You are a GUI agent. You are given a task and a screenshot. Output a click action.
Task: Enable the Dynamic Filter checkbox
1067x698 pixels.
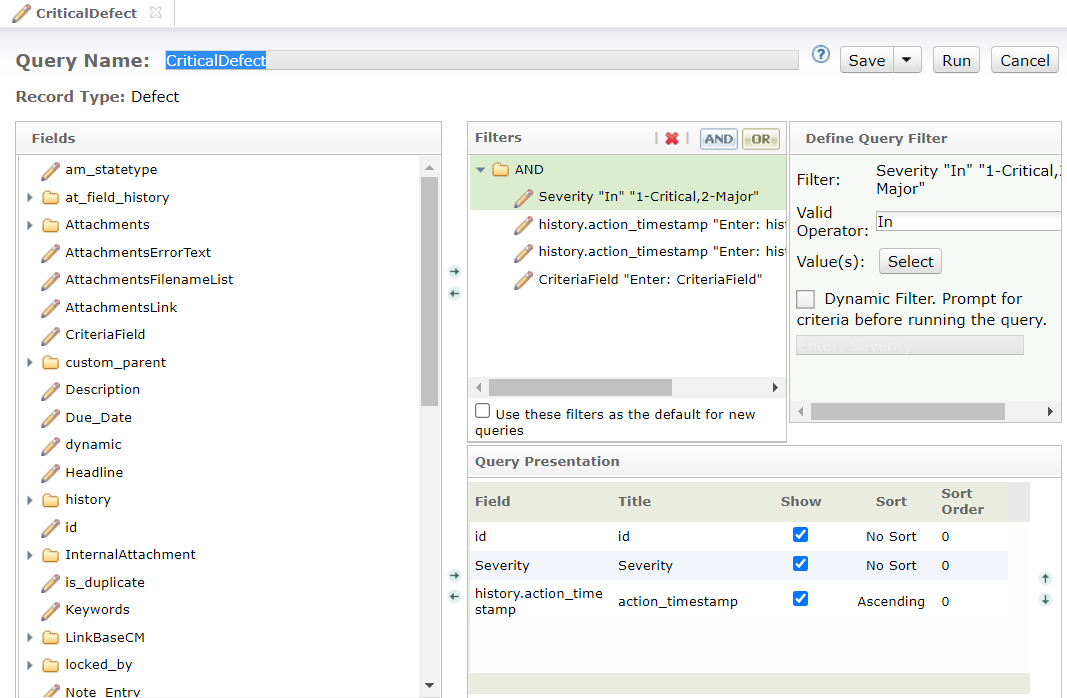pyautogui.click(x=805, y=299)
